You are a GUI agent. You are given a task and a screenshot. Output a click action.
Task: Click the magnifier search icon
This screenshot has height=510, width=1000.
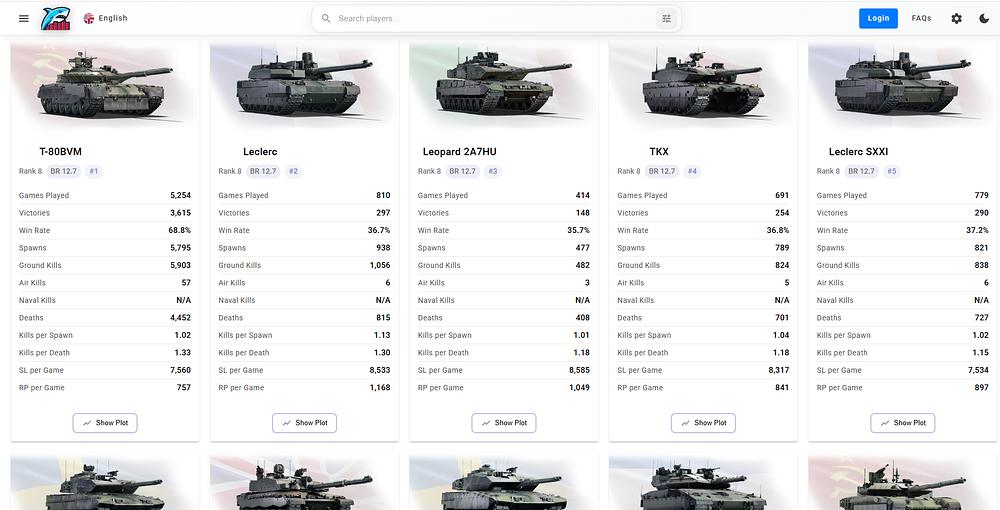tap(326, 18)
